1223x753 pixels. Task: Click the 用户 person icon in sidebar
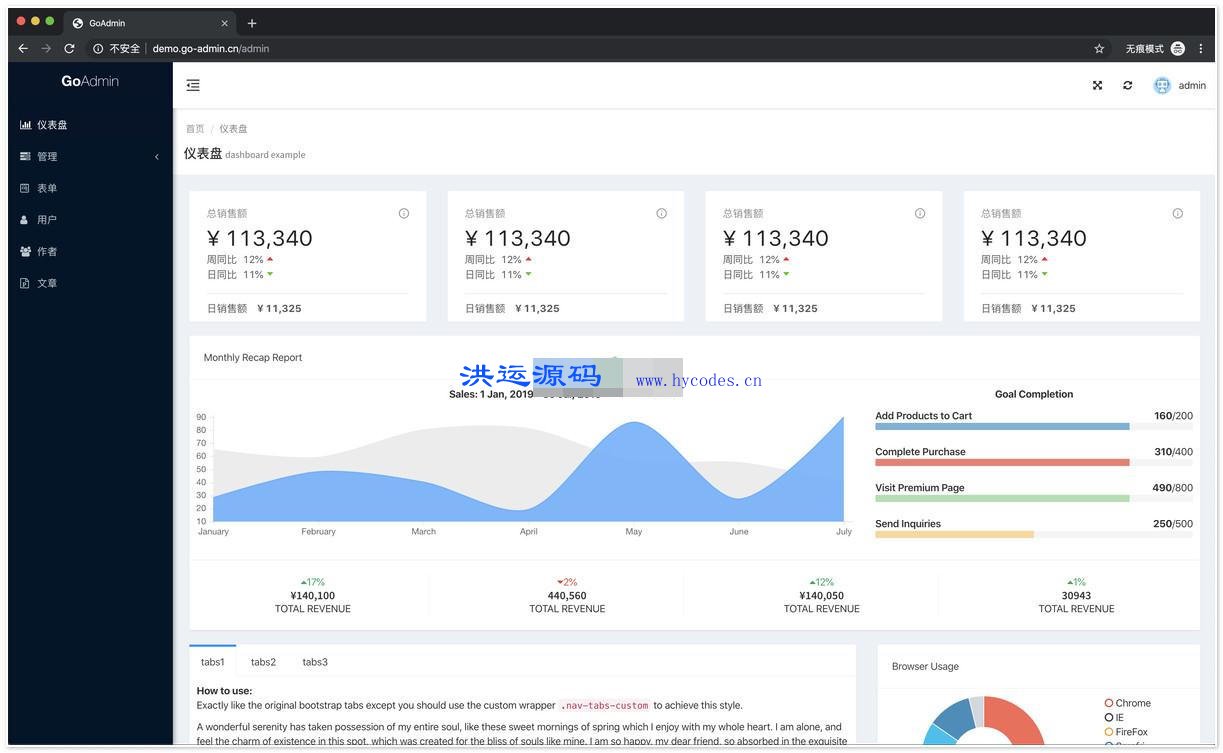(x=24, y=219)
